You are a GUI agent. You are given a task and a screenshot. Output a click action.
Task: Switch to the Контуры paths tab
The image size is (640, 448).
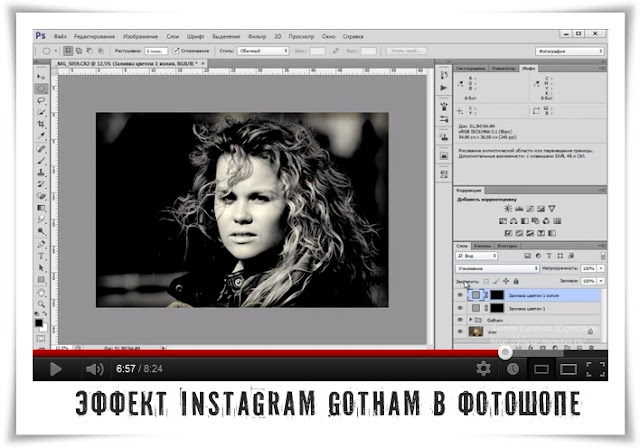click(507, 246)
